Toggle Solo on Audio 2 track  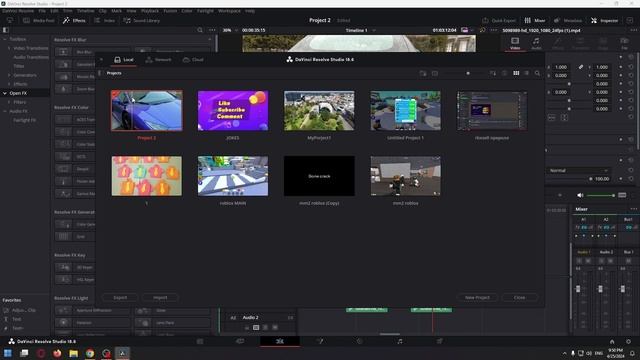point(265,327)
